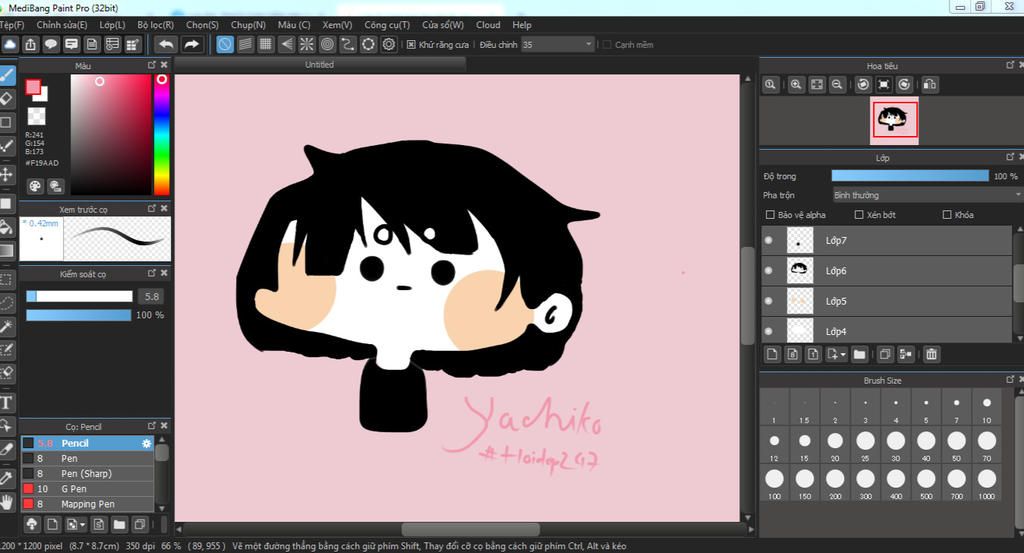Hide the Lớp7 layer
1024x553 pixels.
pyautogui.click(x=769, y=240)
